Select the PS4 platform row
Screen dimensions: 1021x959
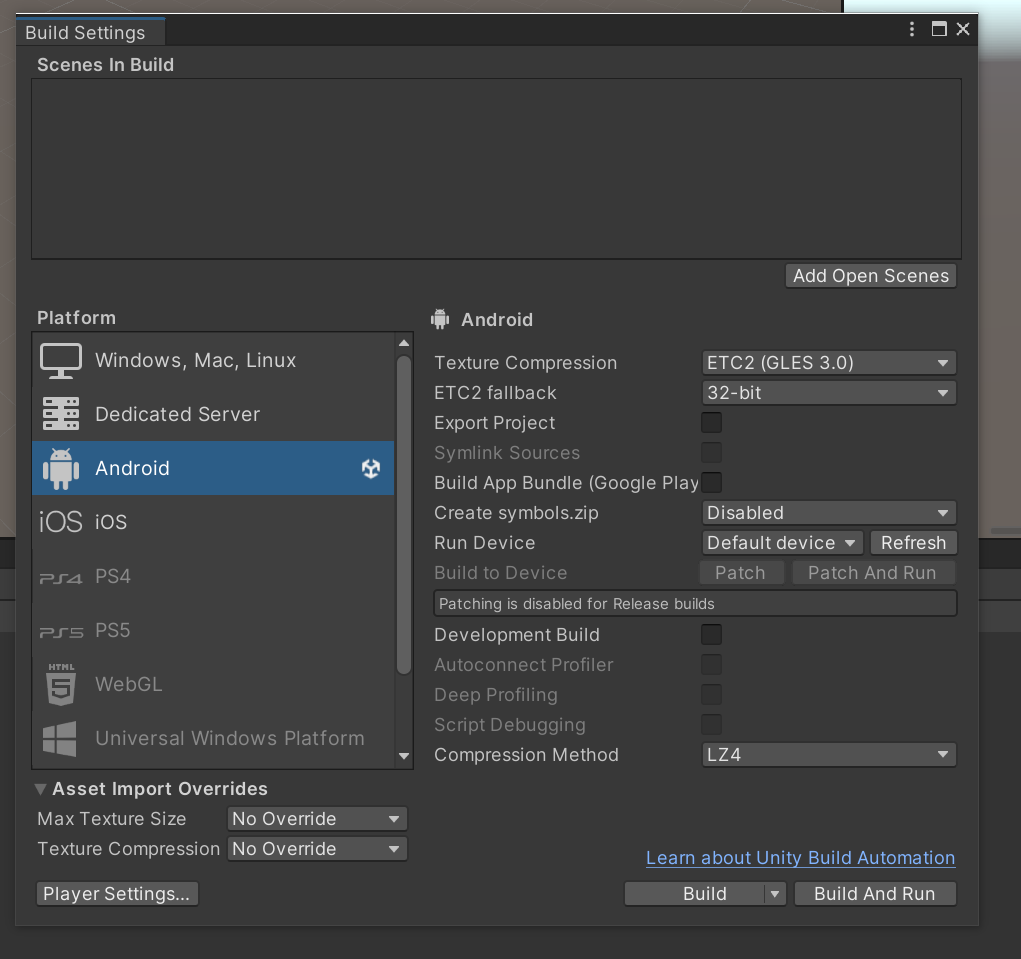pos(213,576)
